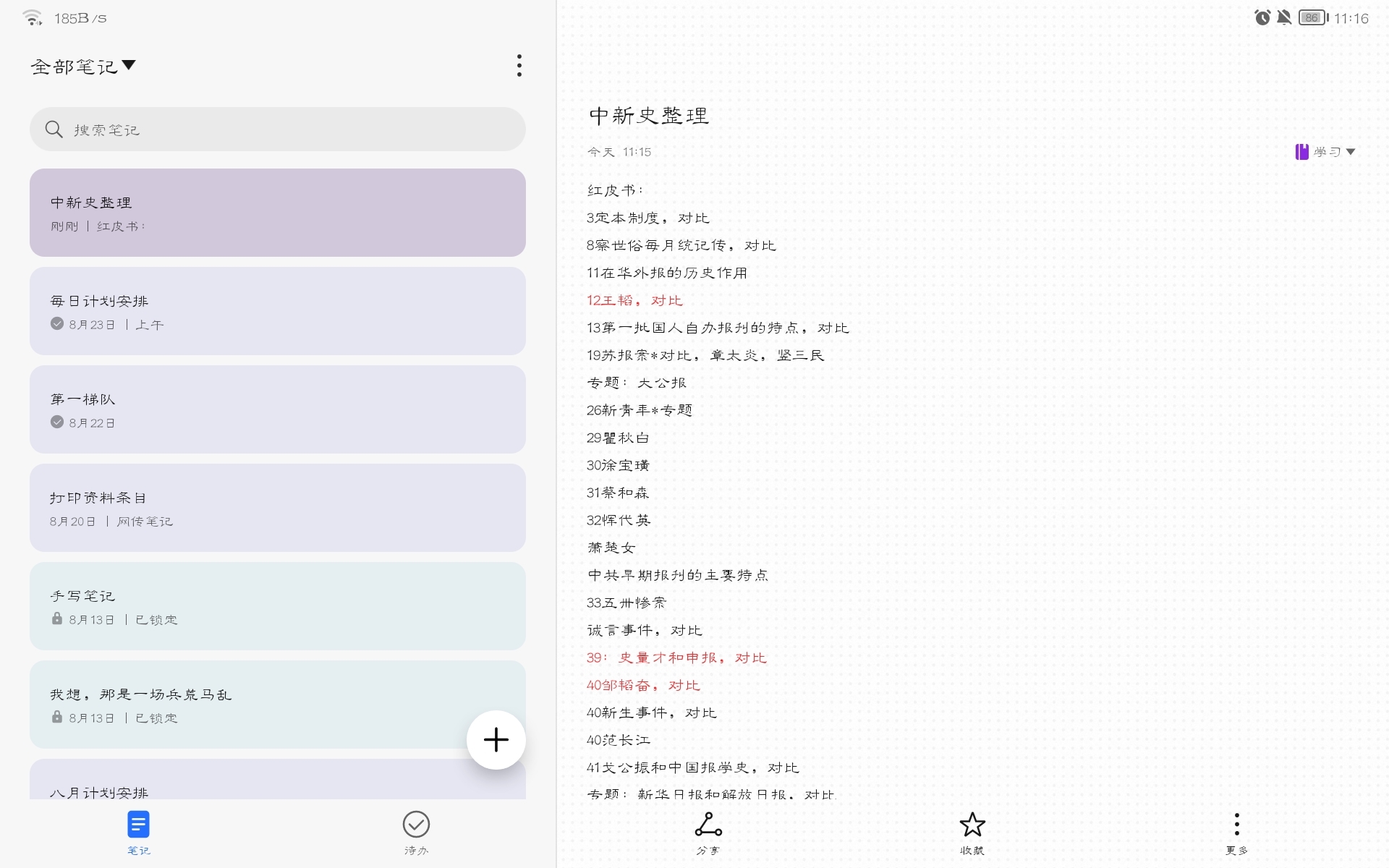Tap the line 19苏报案*对比
This screenshot has width=1389, height=868.
point(705,355)
